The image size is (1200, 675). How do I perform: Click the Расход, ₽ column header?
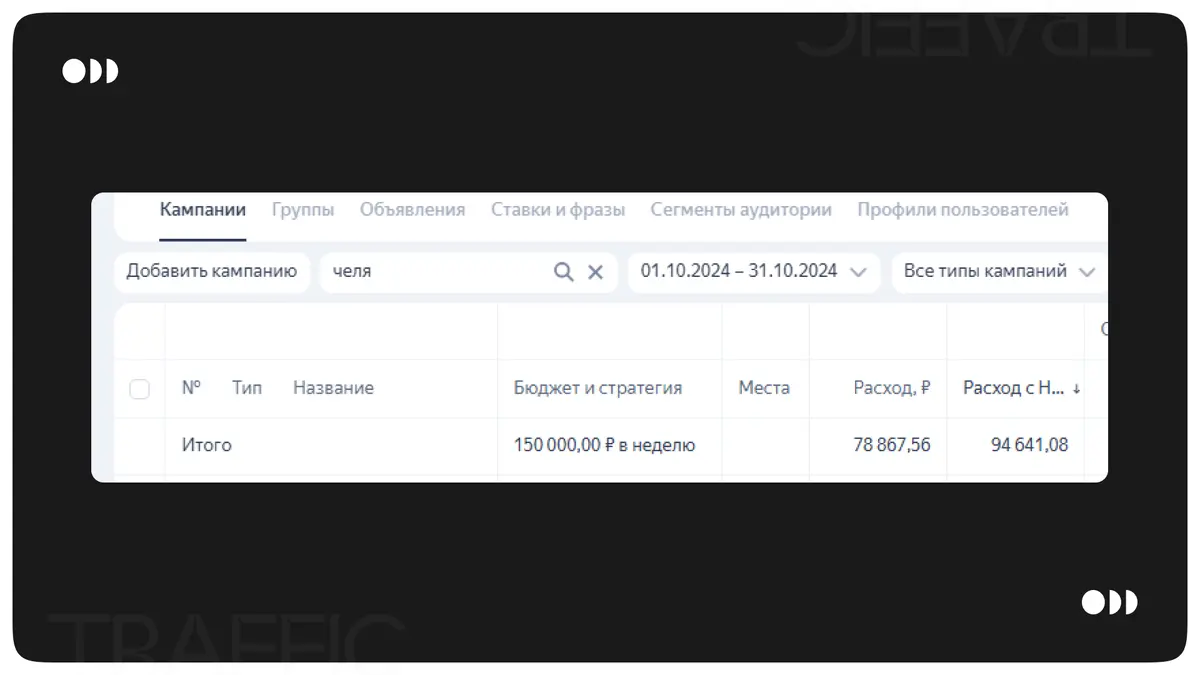point(891,388)
